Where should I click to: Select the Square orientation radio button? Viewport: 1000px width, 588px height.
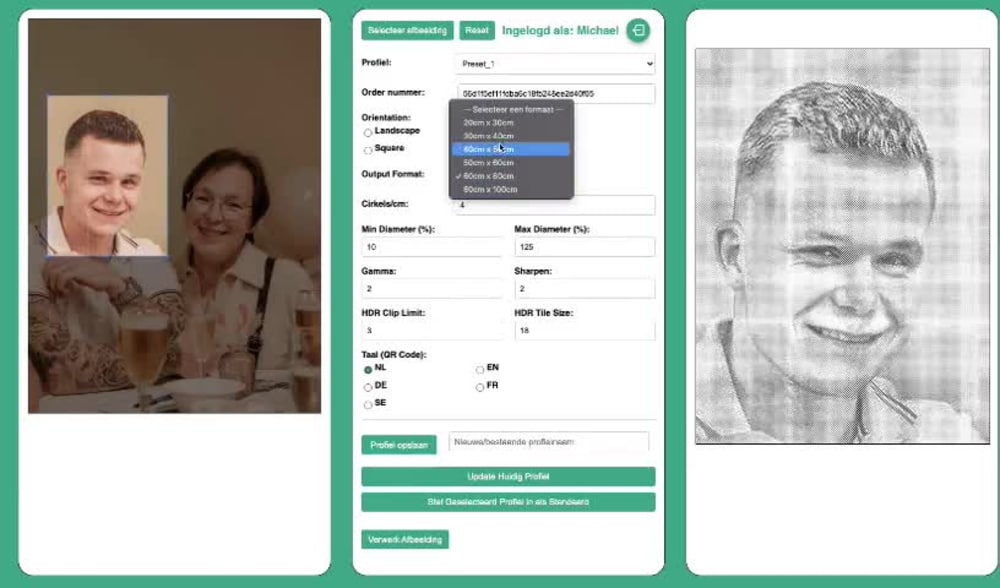pyautogui.click(x=368, y=151)
